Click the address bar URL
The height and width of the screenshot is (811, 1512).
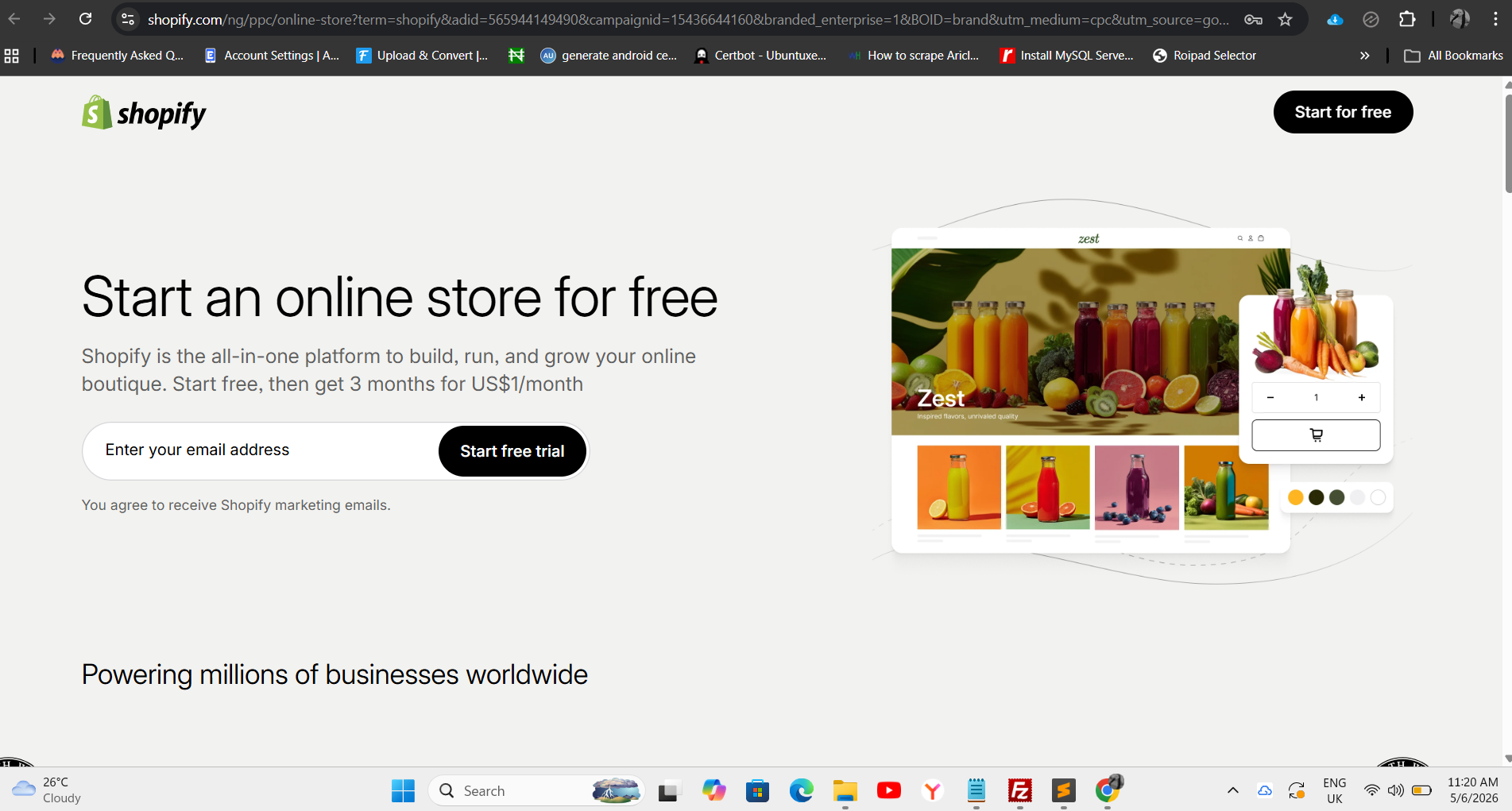click(688, 19)
